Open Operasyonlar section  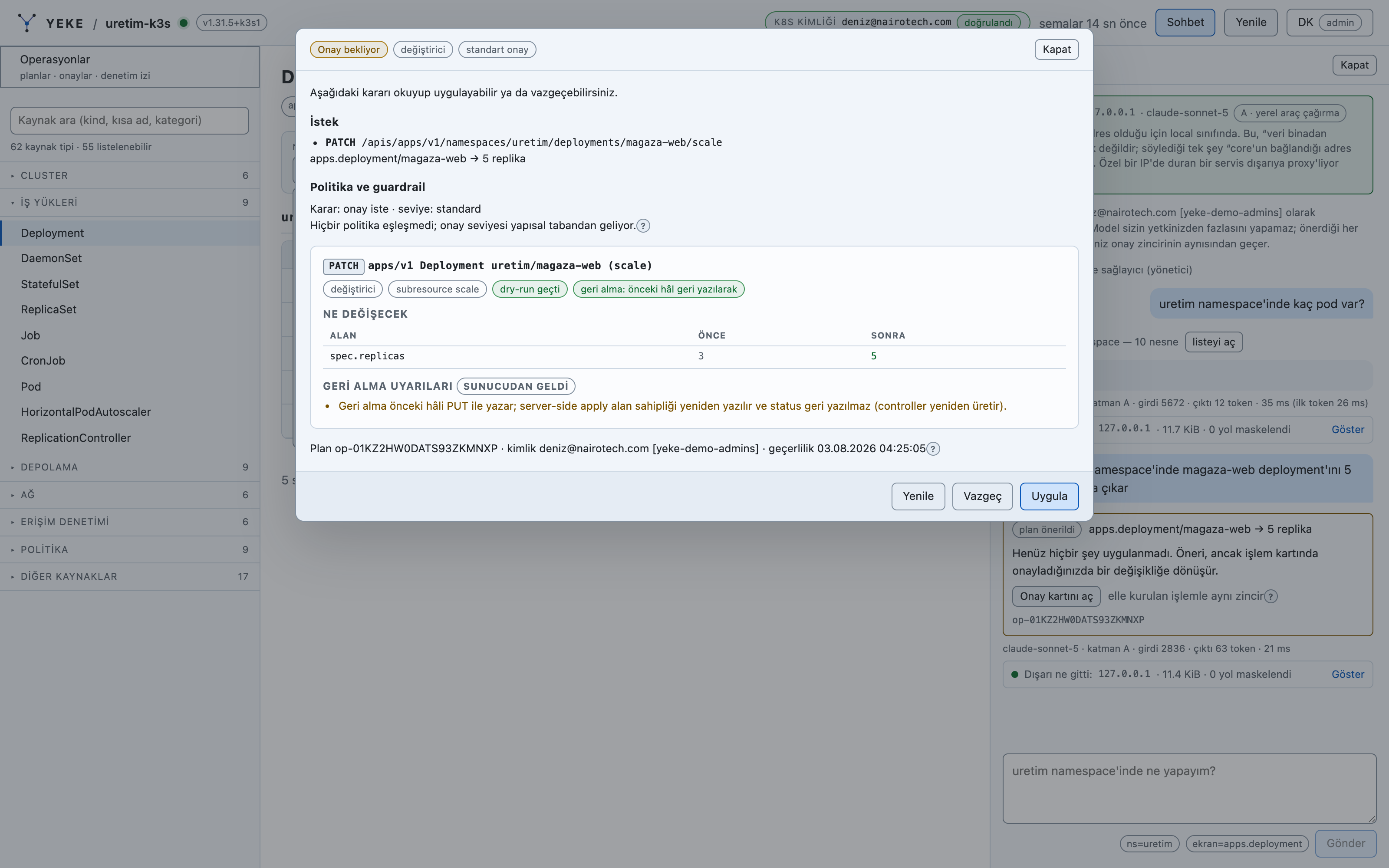(x=130, y=66)
